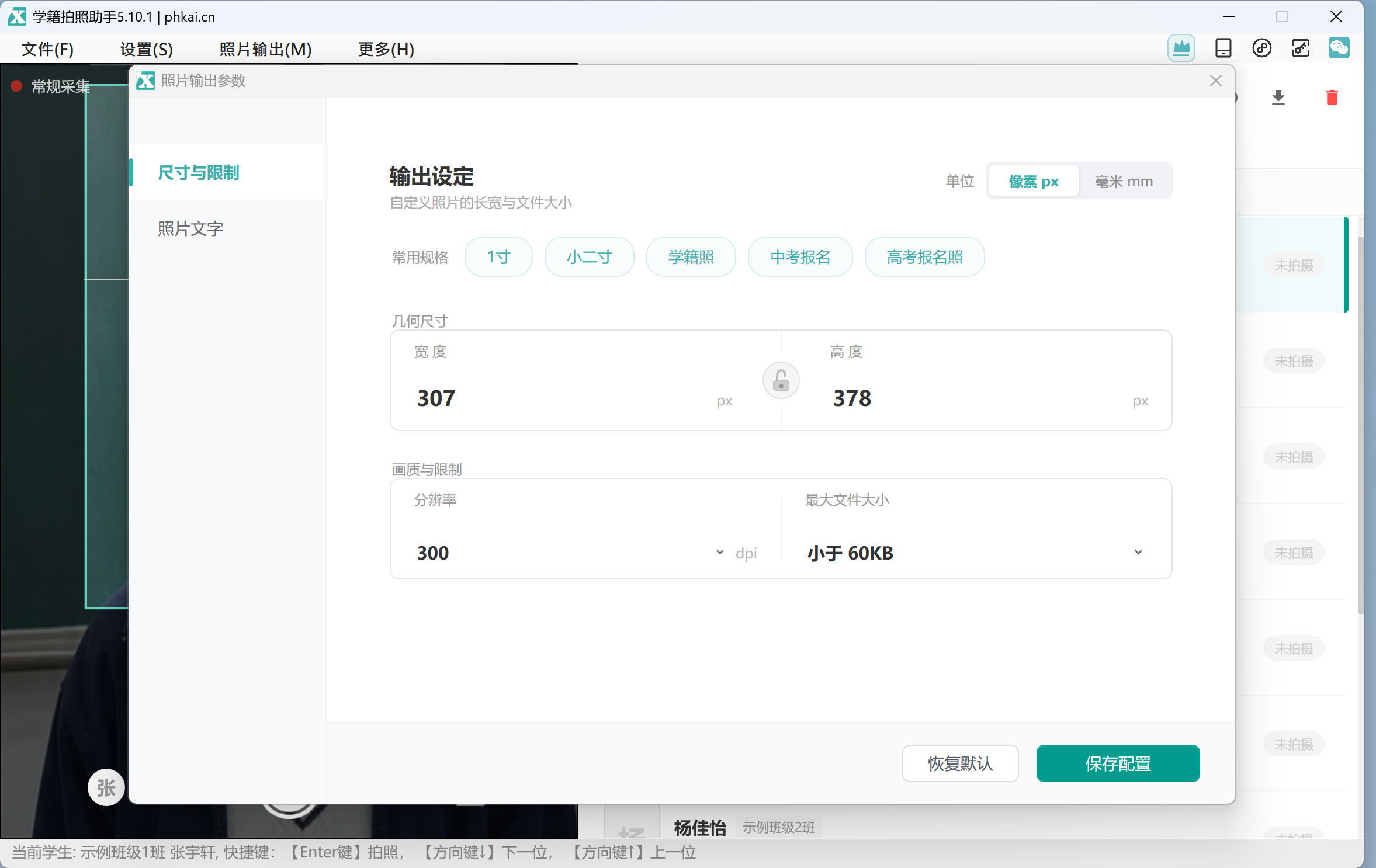Viewport: 1376px width, 868px height.
Task: Click the 张 student avatar badge
Action: pyautogui.click(x=106, y=787)
